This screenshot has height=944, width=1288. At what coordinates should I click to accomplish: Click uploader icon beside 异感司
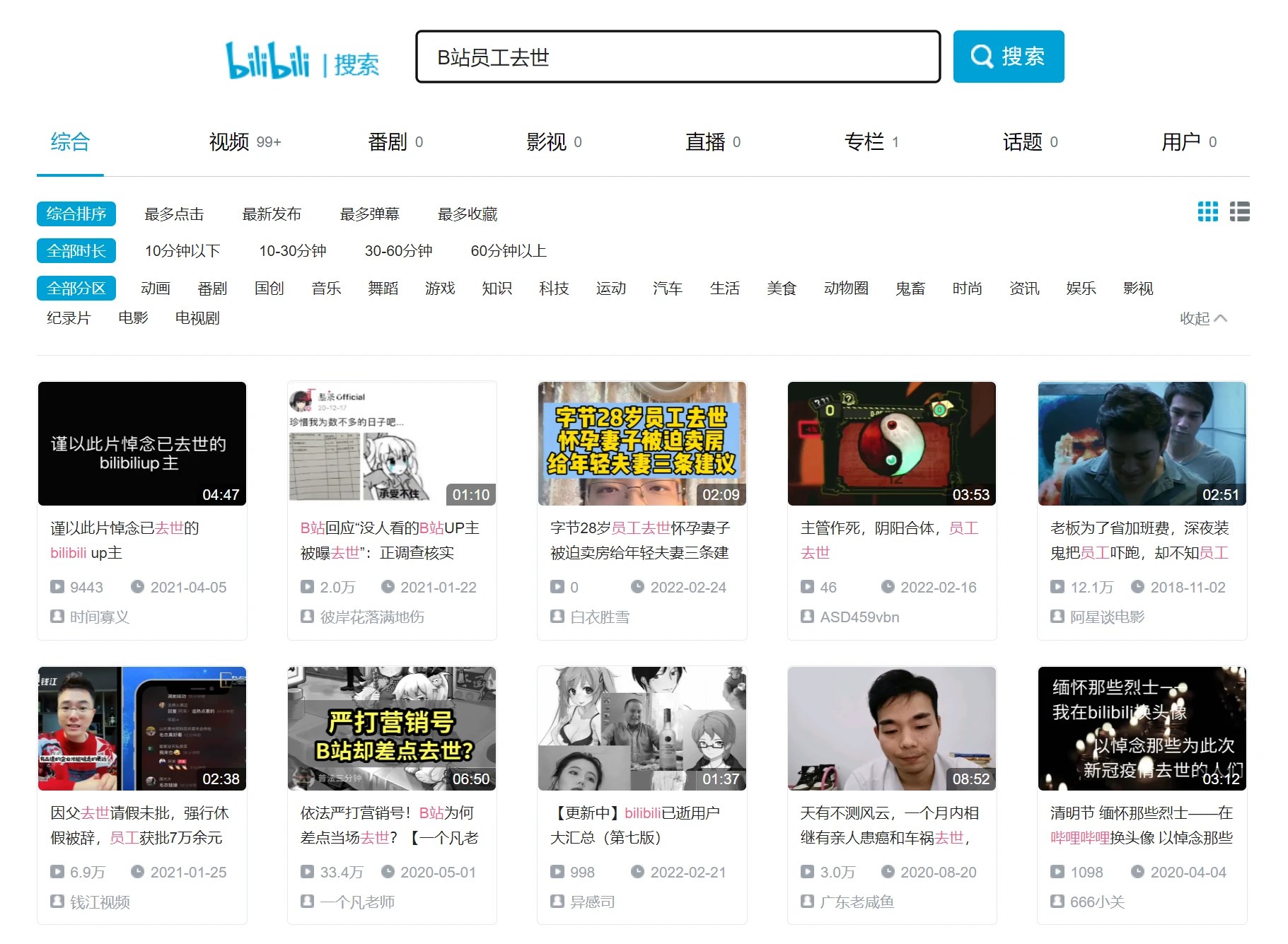click(x=557, y=901)
